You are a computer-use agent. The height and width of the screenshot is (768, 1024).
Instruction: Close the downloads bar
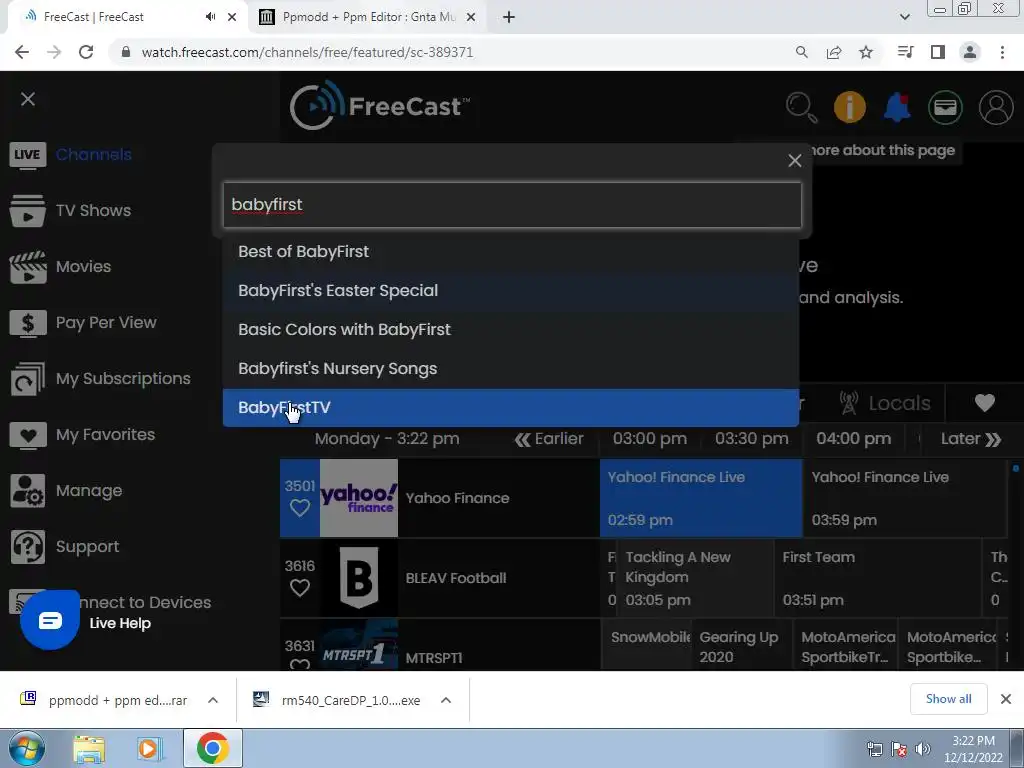pos(1006,699)
